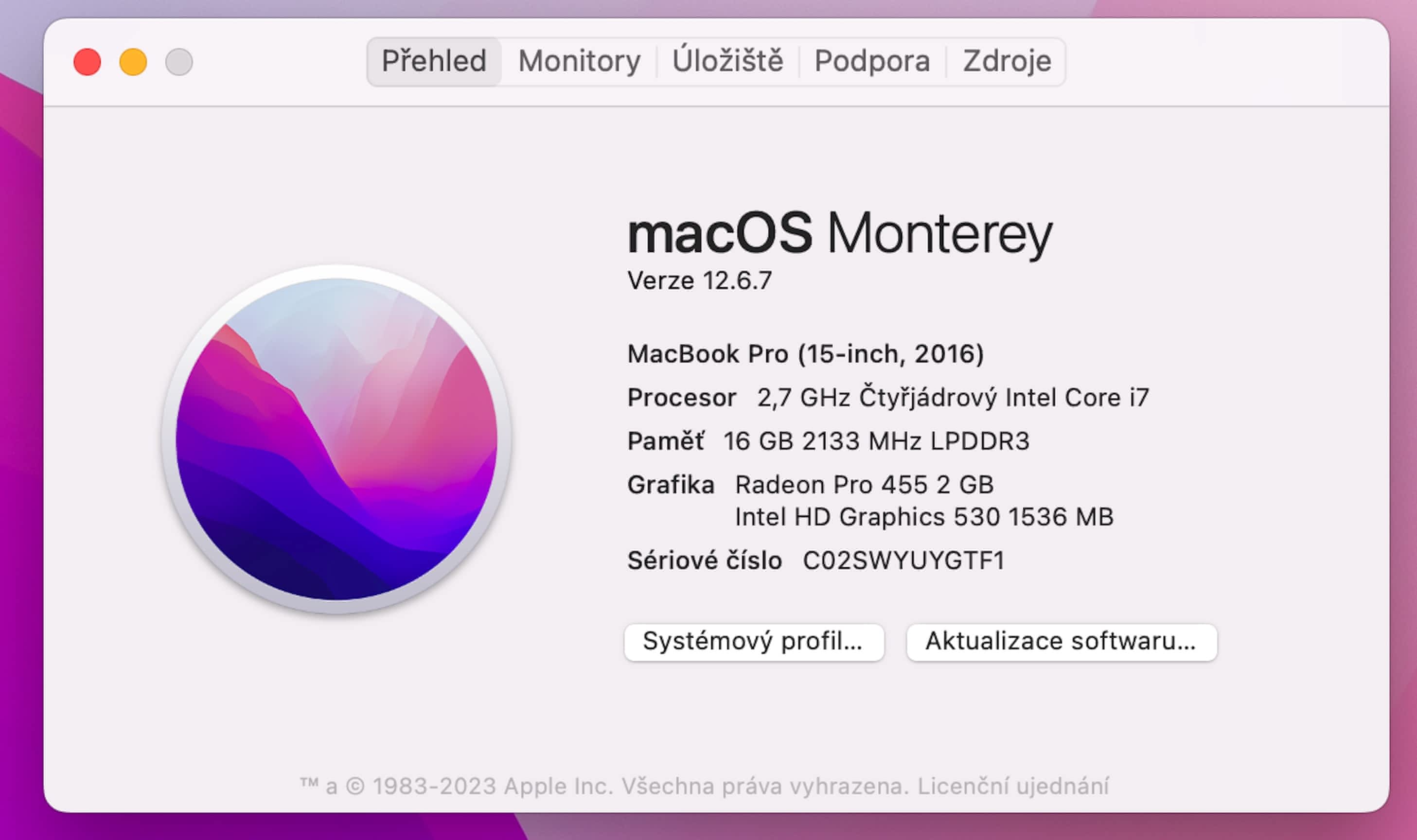This screenshot has height=840, width=1417.
Task: Open Systémový profil report
Action: [x=754, y=642]
